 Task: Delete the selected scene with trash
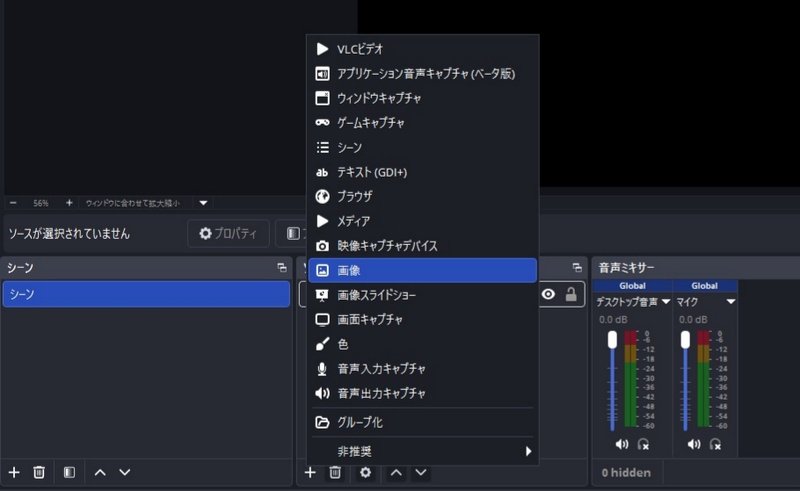(x=39, y=472)
